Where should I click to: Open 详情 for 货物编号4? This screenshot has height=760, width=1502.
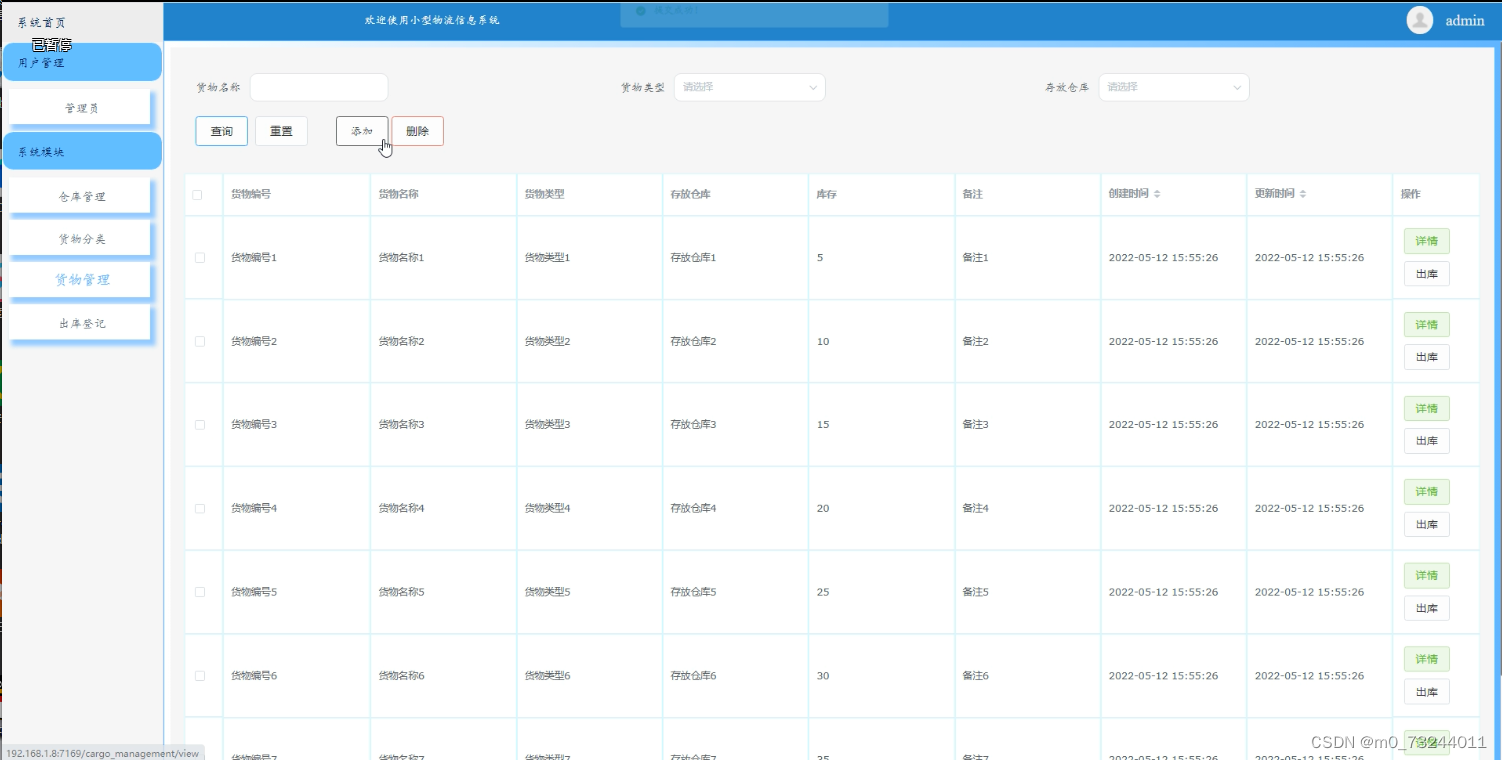[1426, 492]
